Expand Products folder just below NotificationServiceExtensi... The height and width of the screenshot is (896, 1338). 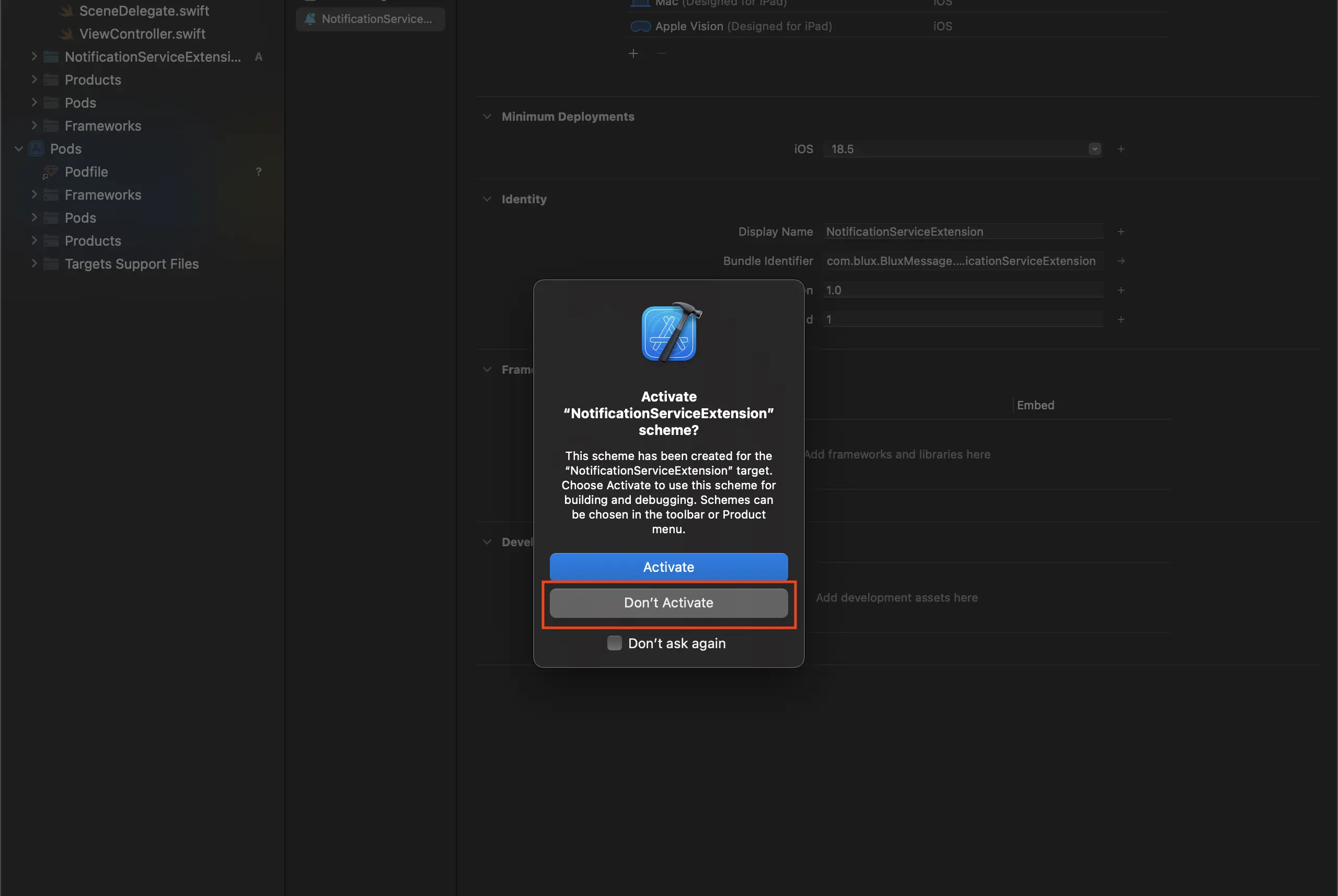pyautogui.click(x=34, y=79)
